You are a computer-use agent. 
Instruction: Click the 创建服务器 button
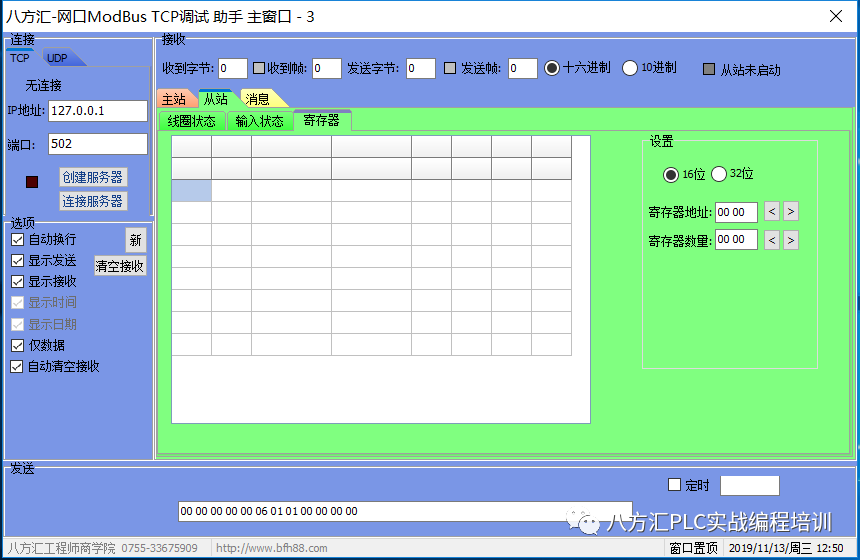(x=93, y=177)
